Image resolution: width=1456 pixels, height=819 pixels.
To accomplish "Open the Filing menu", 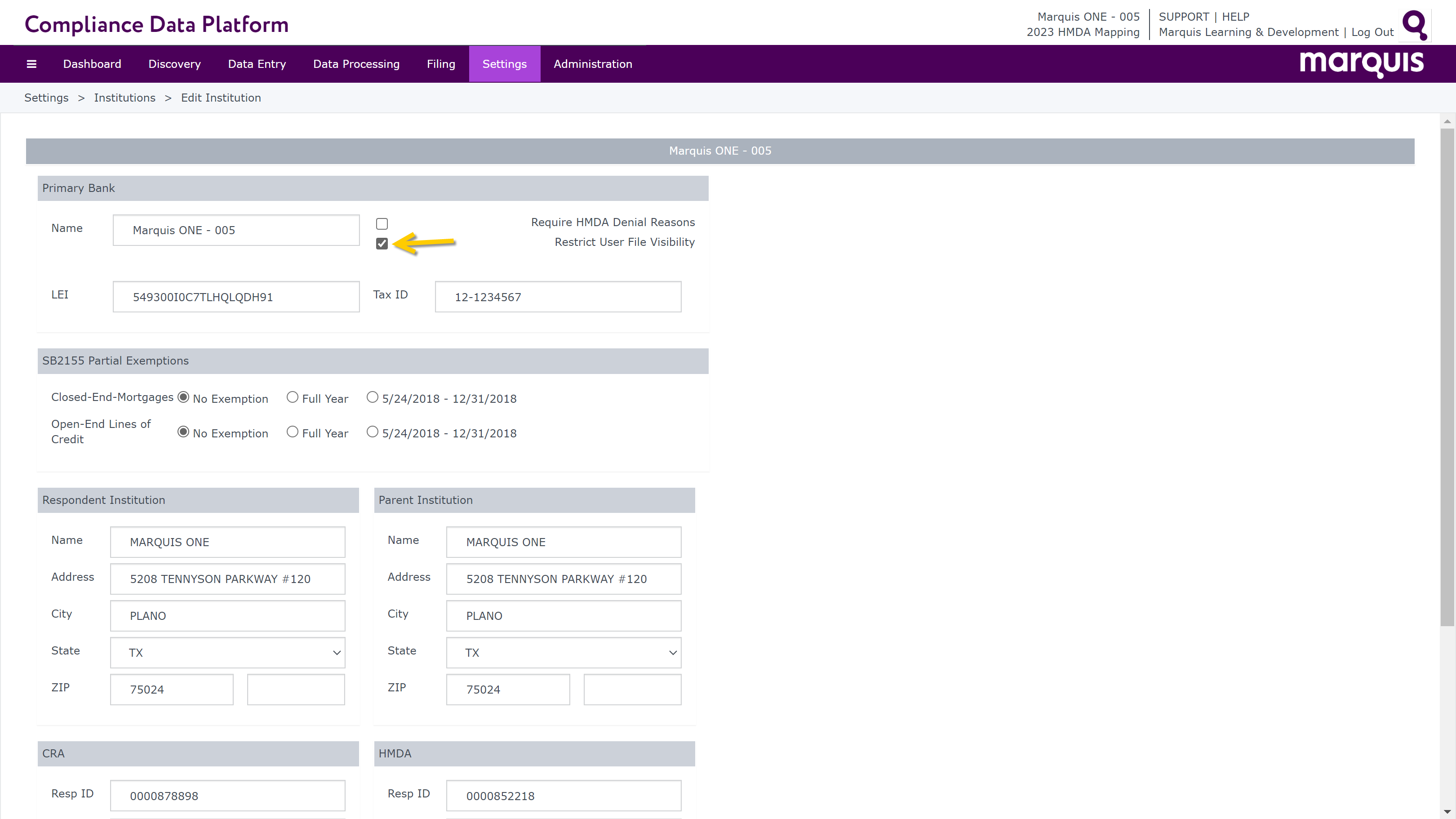I will [441, 64].
